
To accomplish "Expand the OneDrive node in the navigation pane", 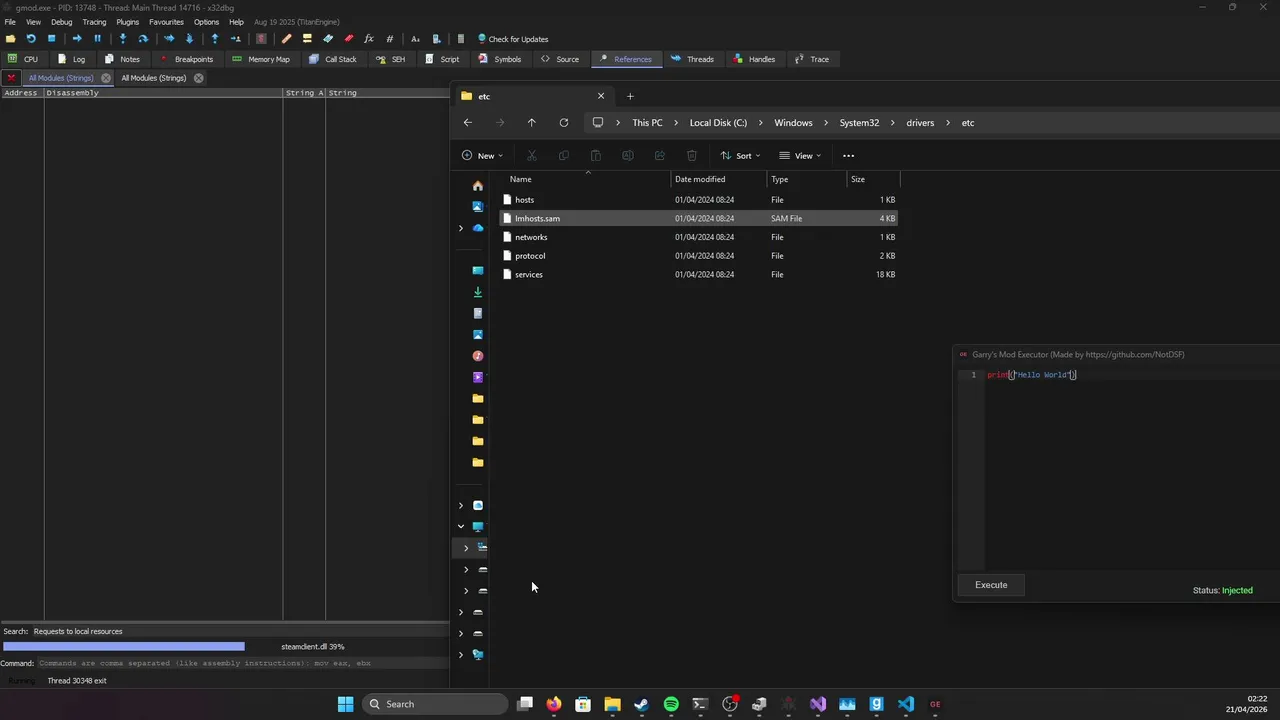I will click(461, 228).
